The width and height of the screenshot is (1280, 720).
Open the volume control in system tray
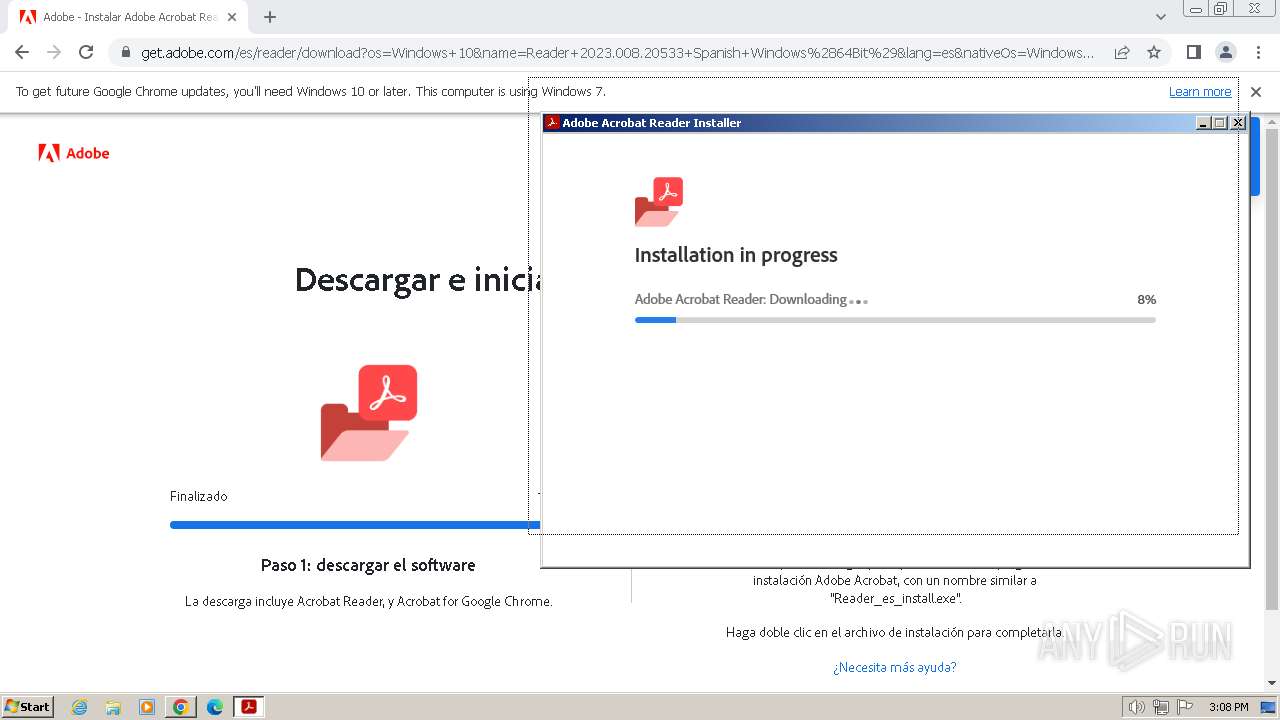pos(1136,707)
